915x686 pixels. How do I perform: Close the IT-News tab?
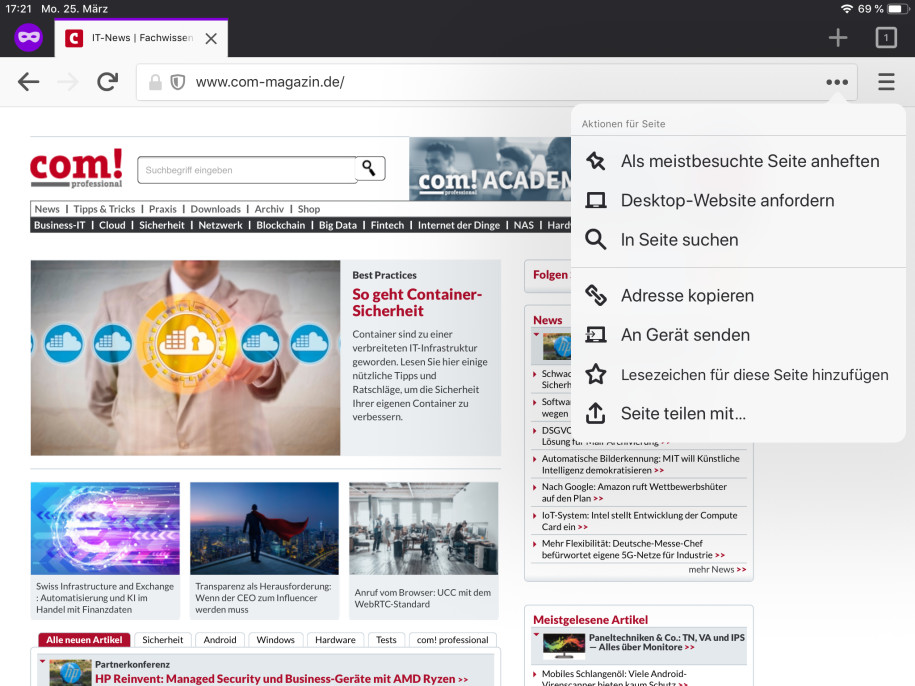click(x=211, y=38)
